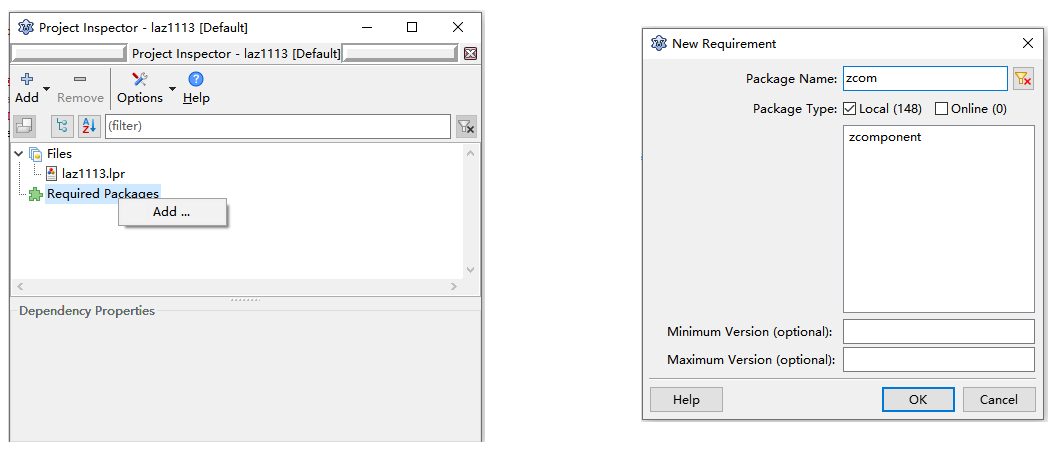Image resolution: width=1064 pixels, height=455 pixels.
Task: Sort items alphabetically with A-Z icon
Action: click(x=90, y=126)
